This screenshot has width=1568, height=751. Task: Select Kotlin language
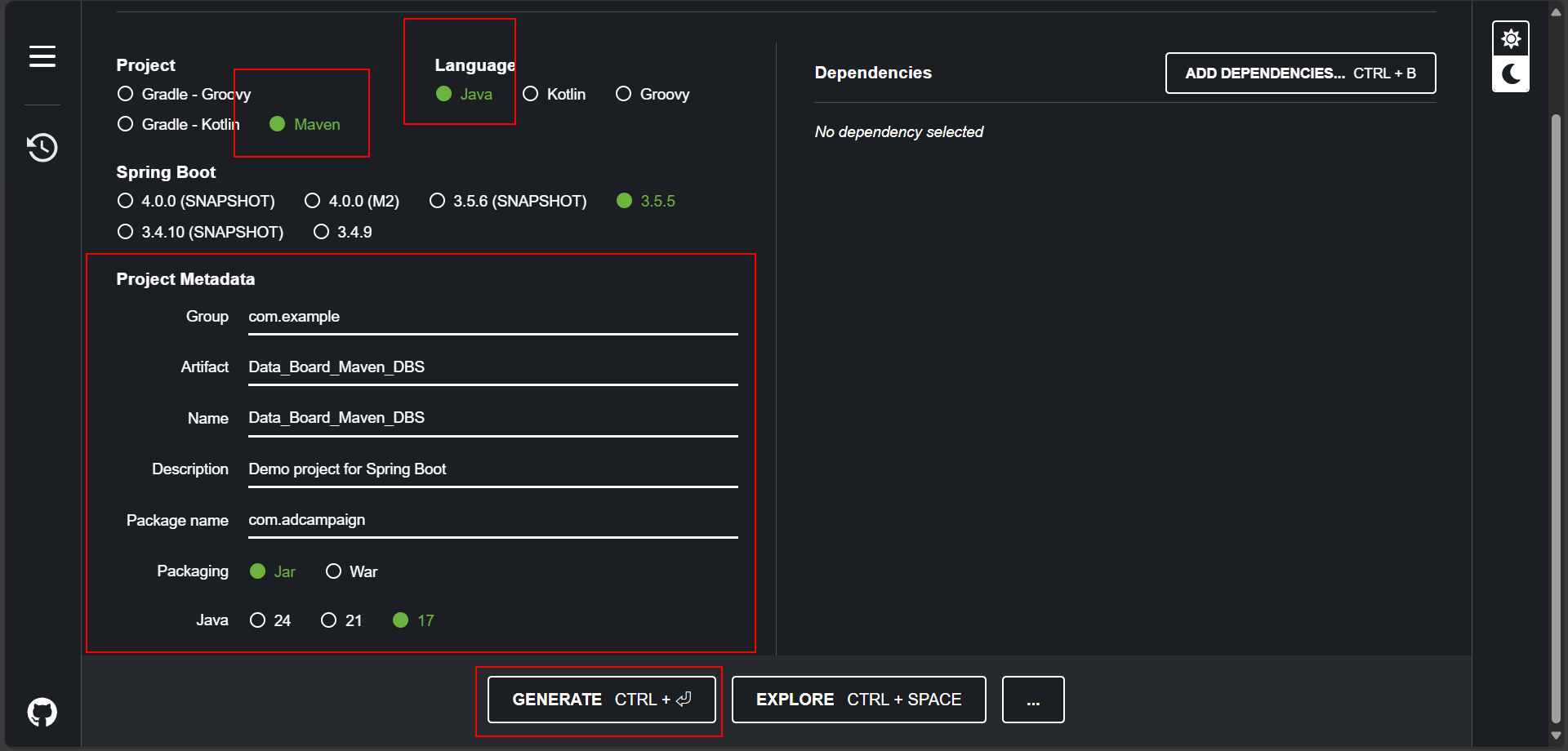554,94
